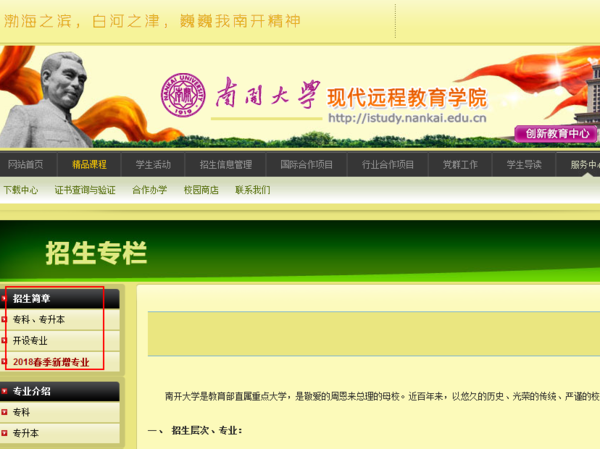Click the red bullet icon beside 开设专业
This screenshot has height=449, width=600.
[x=4, y=340]
